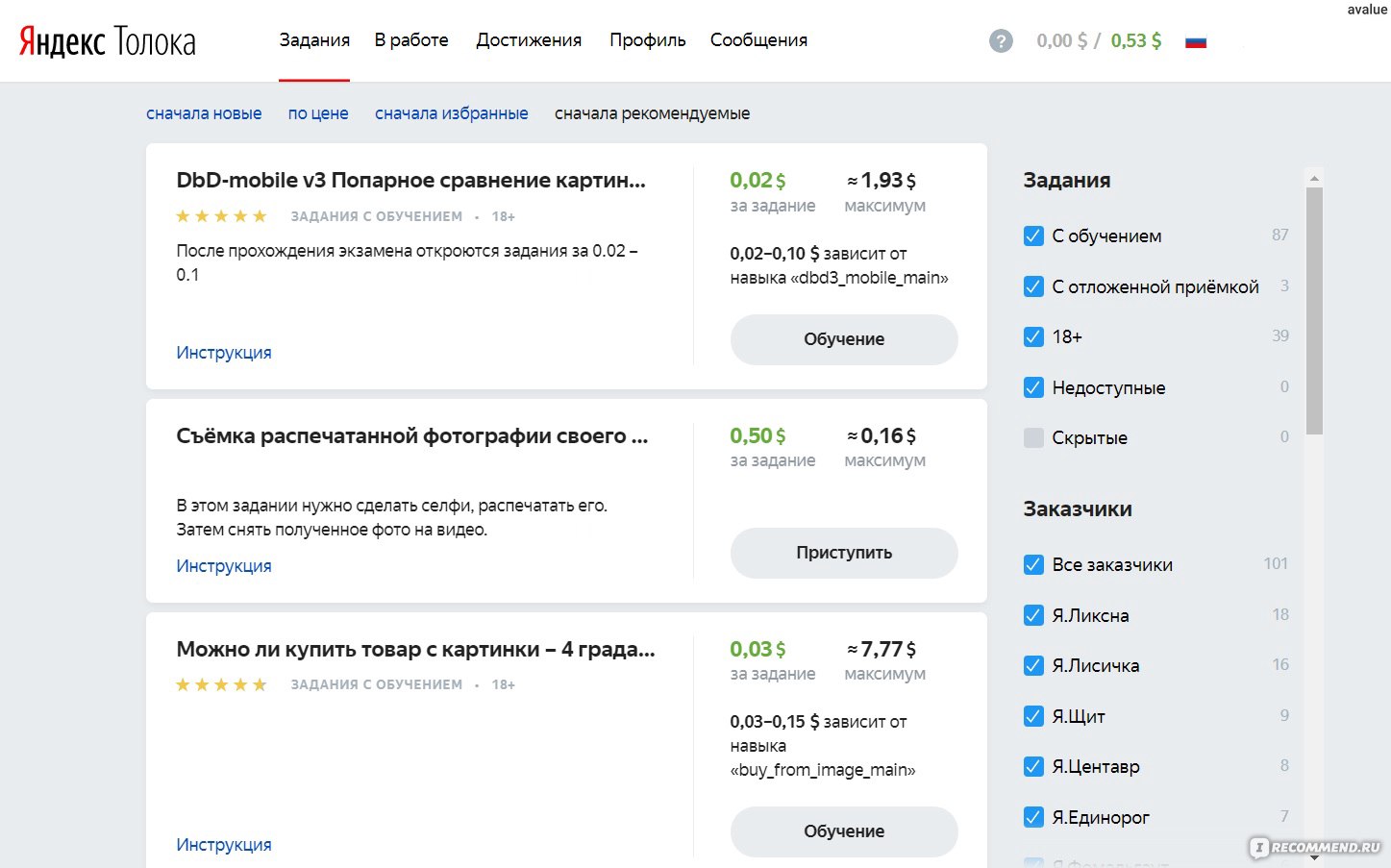The image size is (1391, 868).
Task: Click the Задания filter heading
Action: 1067,181
